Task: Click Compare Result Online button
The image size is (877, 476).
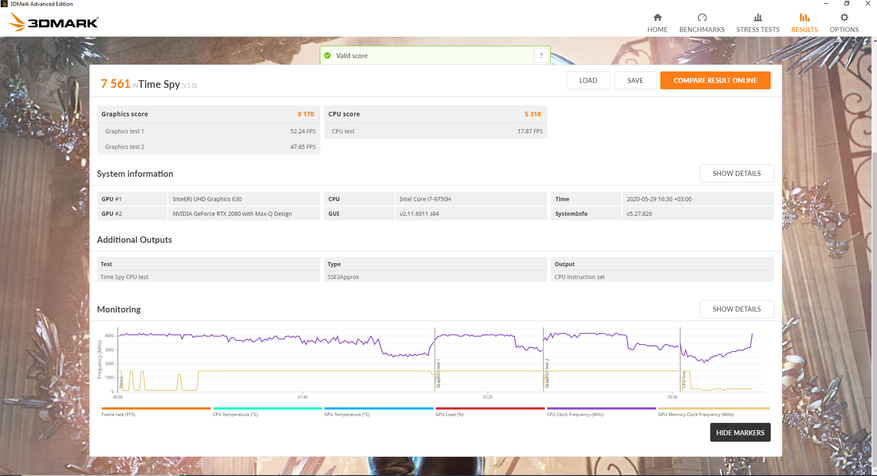Action: [x=715, y=80]
